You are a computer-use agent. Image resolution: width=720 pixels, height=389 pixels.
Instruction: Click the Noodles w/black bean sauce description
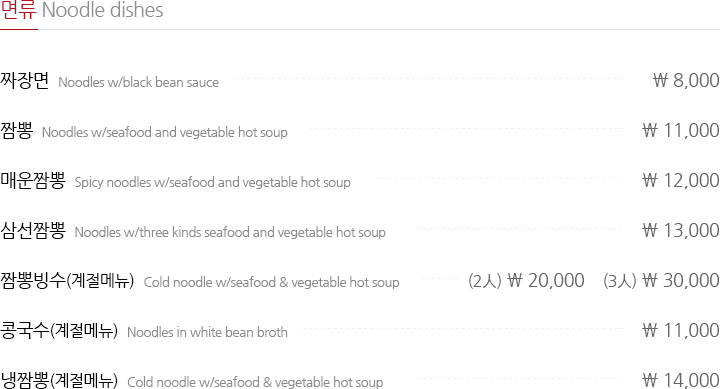pyautogui.click(x=139, y=82)
